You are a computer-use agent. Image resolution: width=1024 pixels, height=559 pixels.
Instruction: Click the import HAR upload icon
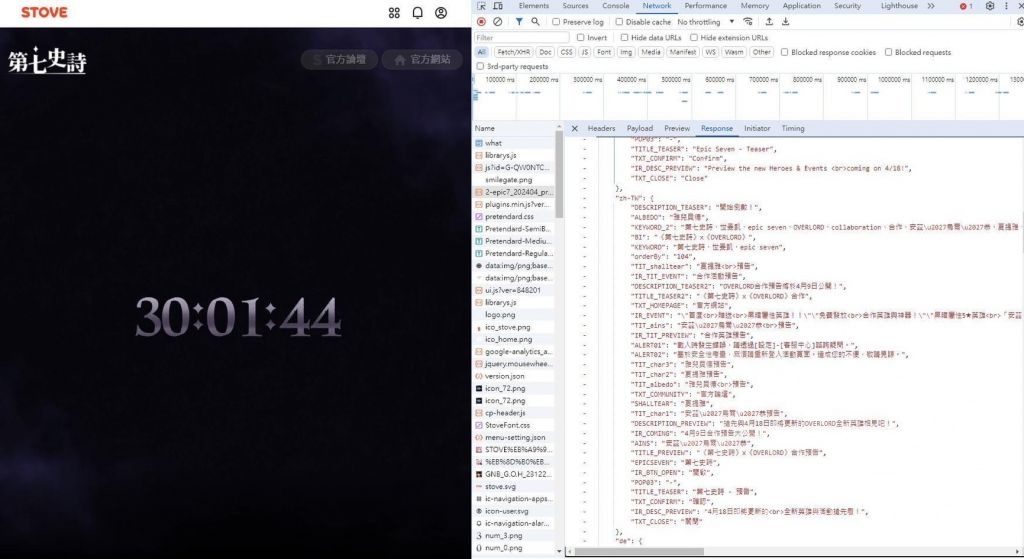click(x=771, y=21)
